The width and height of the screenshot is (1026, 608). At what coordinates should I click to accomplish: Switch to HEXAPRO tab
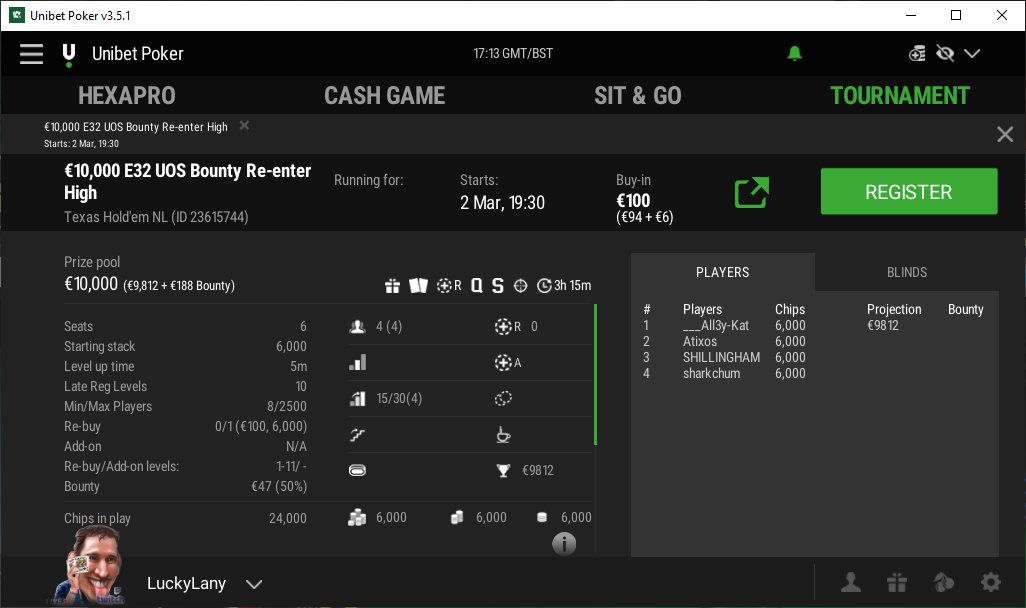tap(127, 96)
